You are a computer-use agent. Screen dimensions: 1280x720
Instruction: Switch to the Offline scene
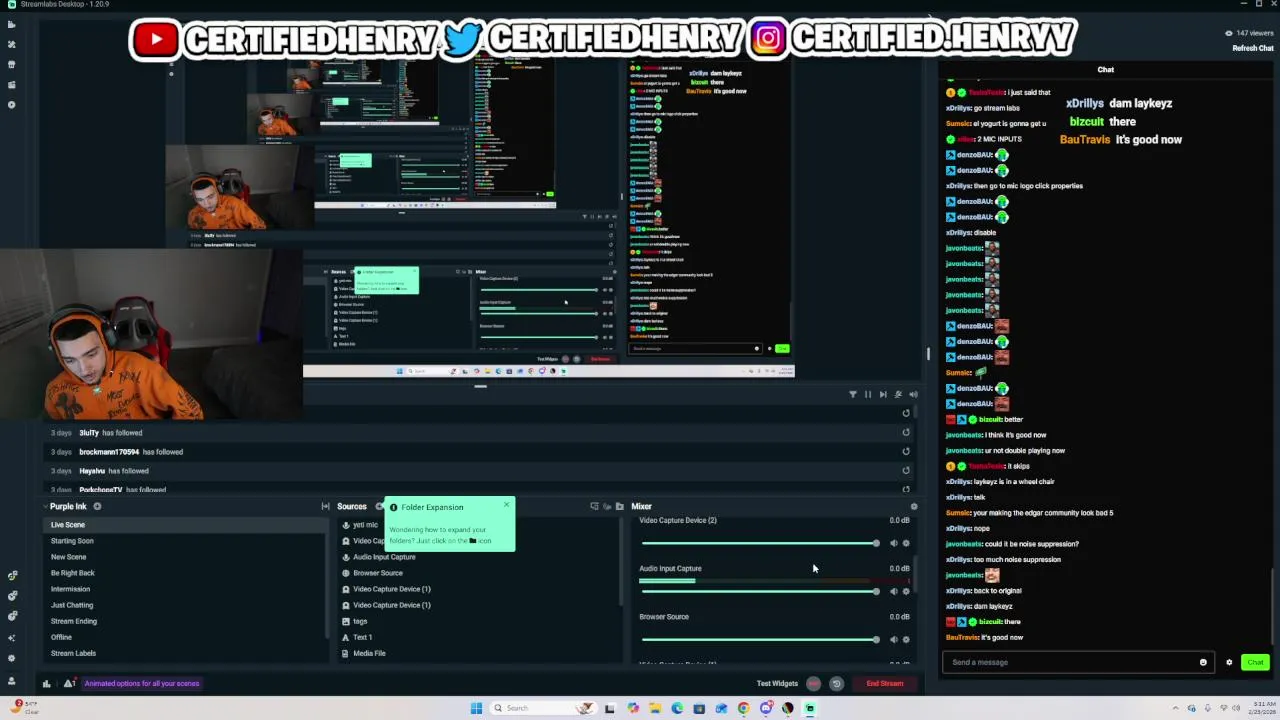185,637
